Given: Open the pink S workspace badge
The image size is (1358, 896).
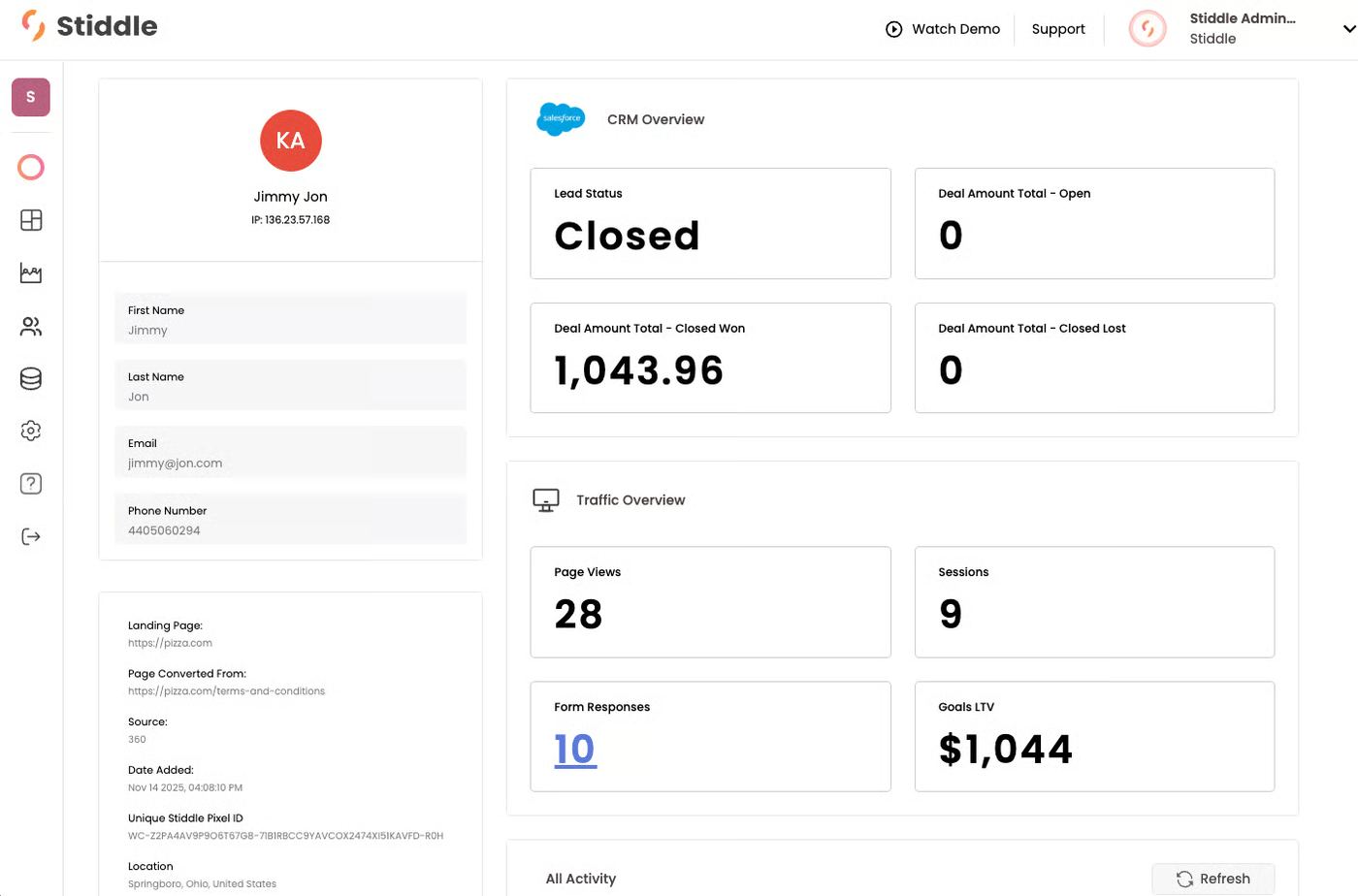Looking at the screenshot, I should tap(31, 97).
